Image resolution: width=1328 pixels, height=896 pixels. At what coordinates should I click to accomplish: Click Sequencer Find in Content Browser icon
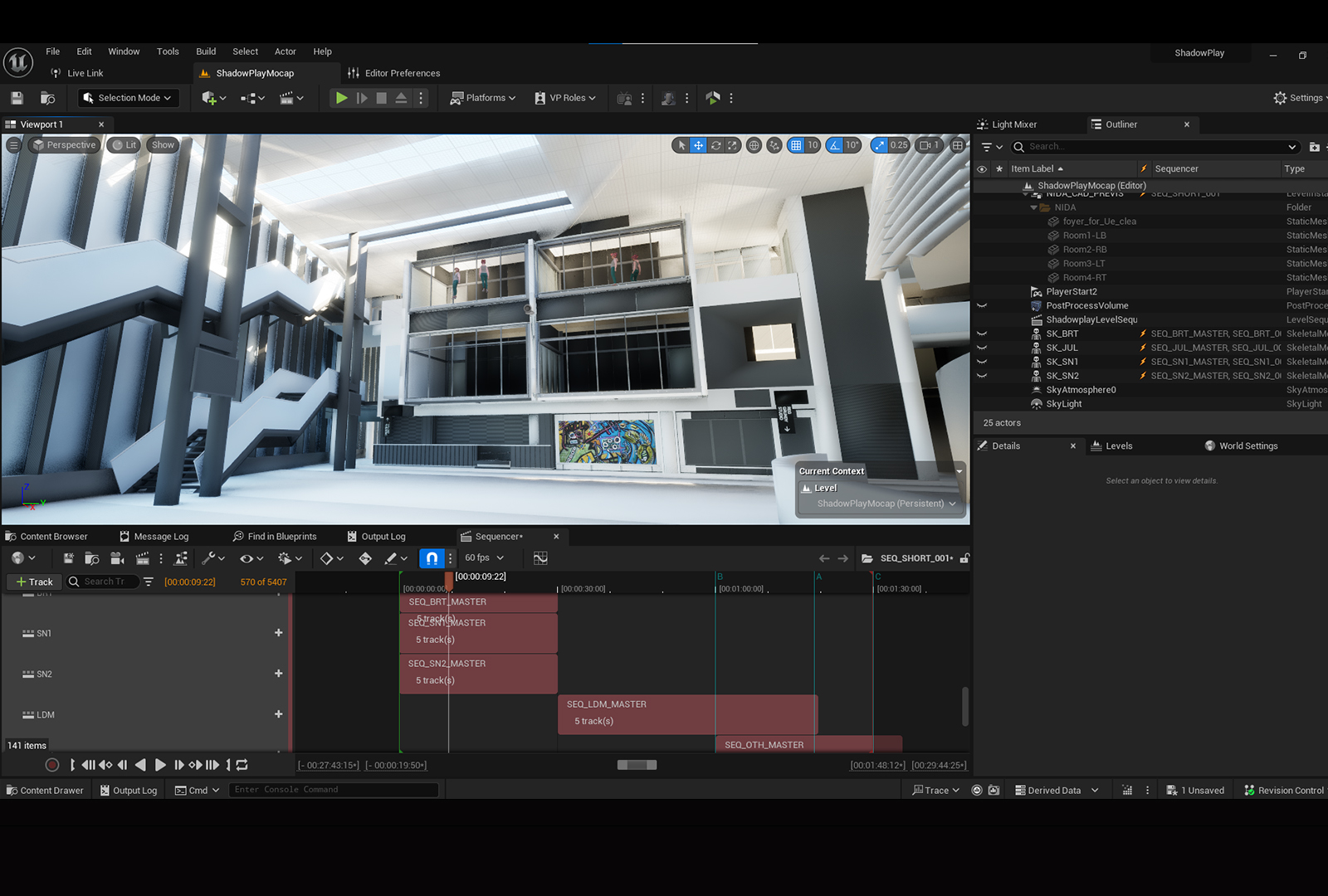pyautogui.click(x=92, y=558)
